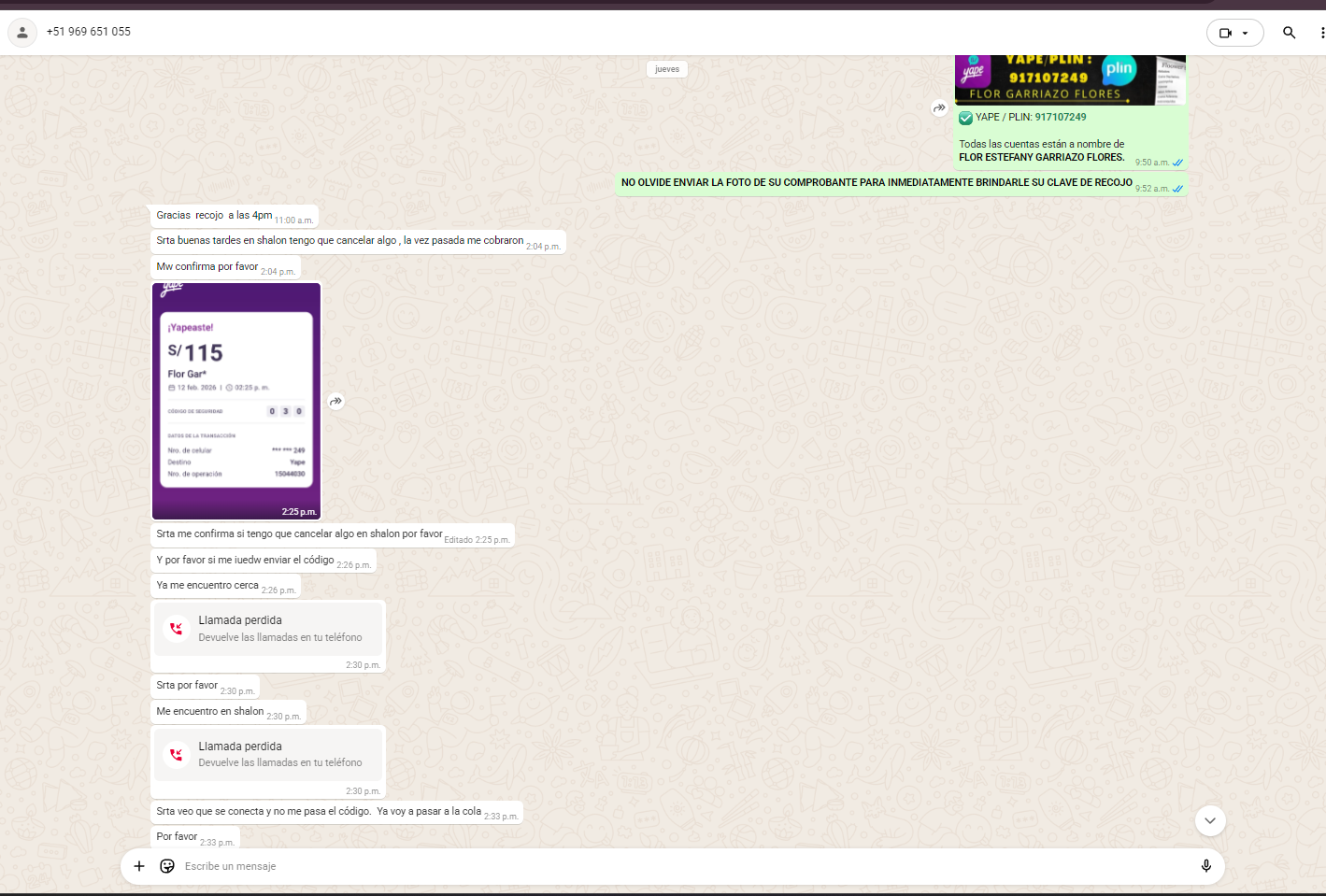Open the chat options menu
Screen dimensions: 1326x896
tap(1321, 33)
